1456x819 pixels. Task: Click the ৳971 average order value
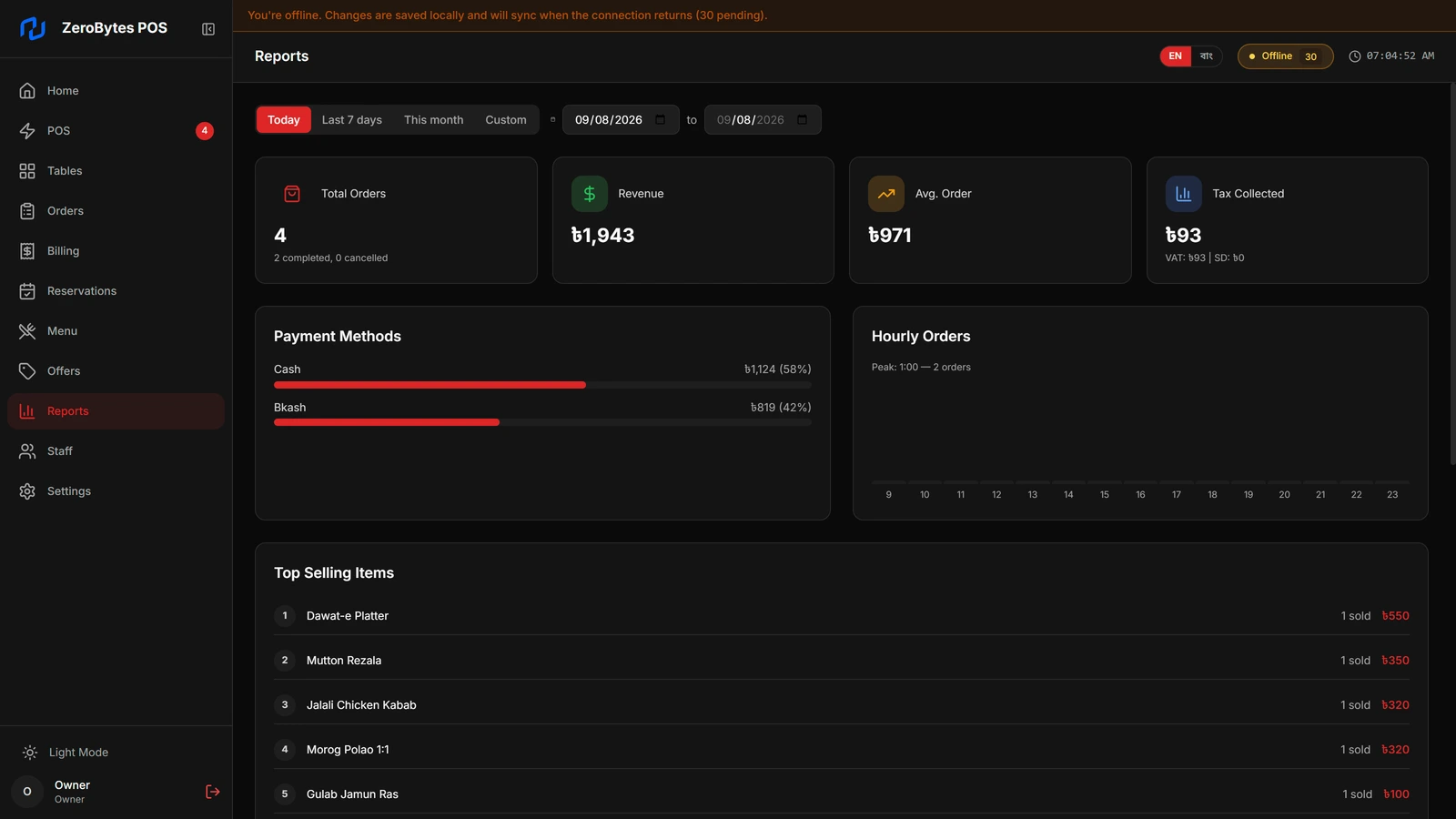890,236
